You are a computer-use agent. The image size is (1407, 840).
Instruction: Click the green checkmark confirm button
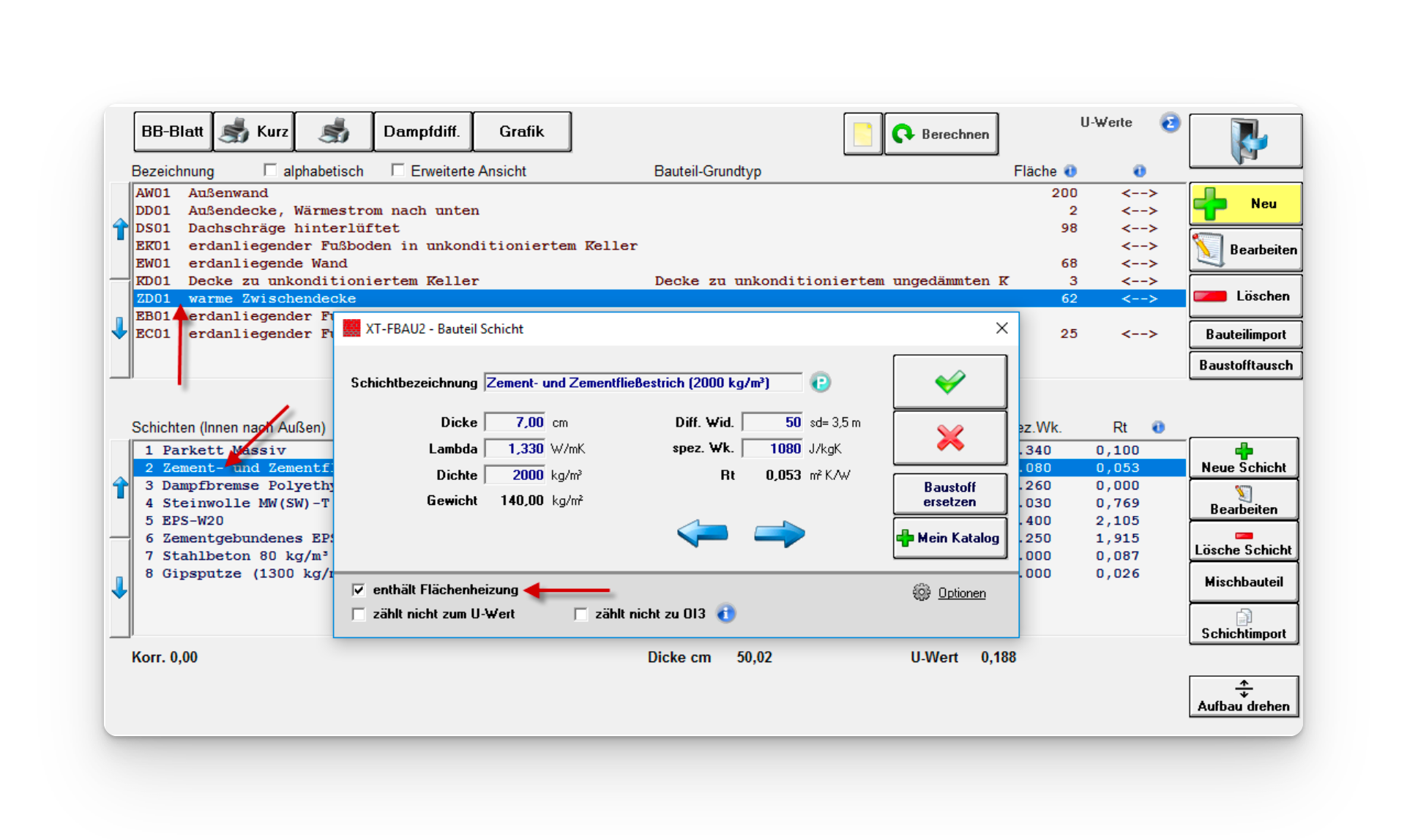pyautogui.click(x=949, y=382)
